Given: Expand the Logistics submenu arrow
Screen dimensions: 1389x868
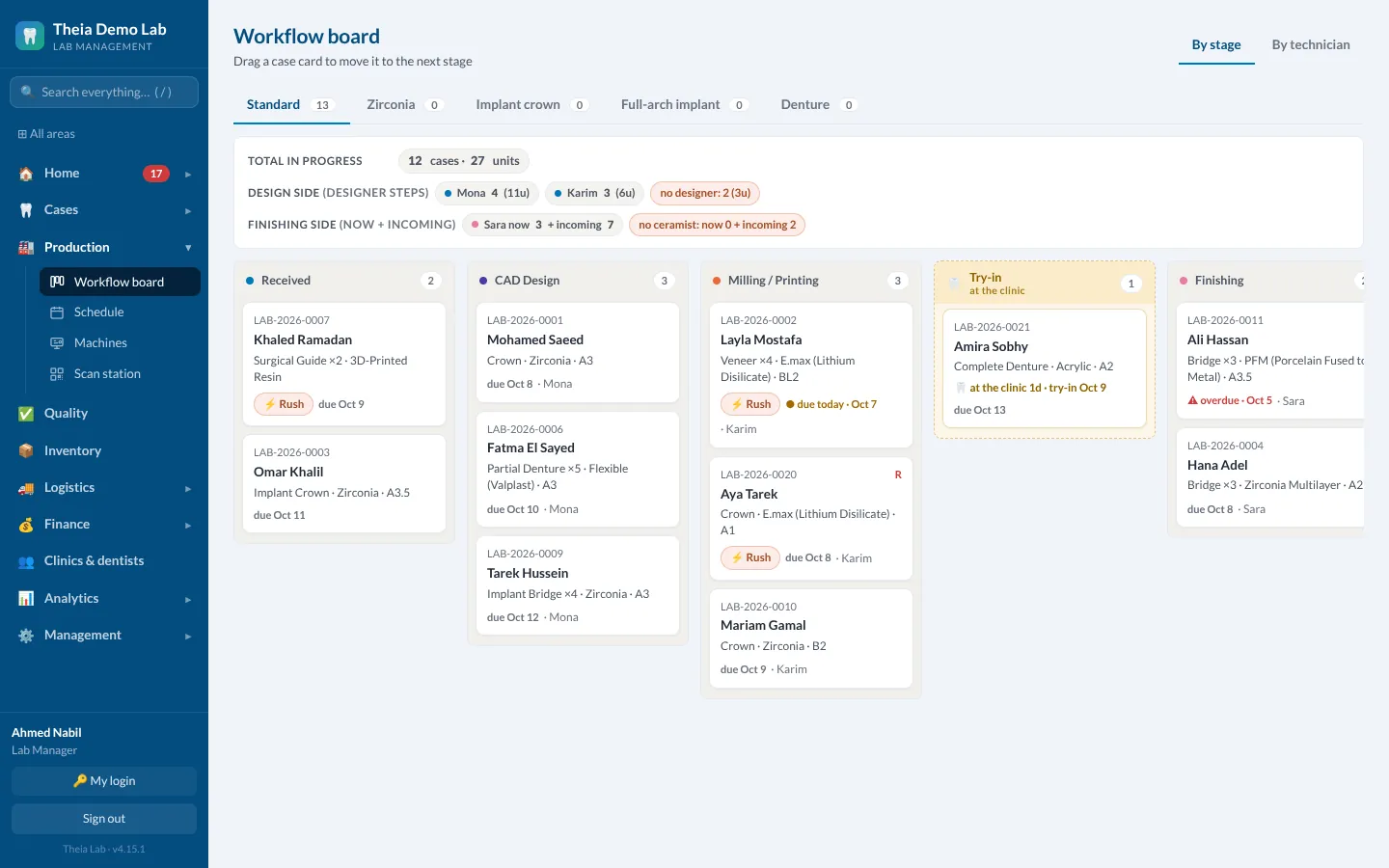Looking at the screenshot, I should [188, 489].
